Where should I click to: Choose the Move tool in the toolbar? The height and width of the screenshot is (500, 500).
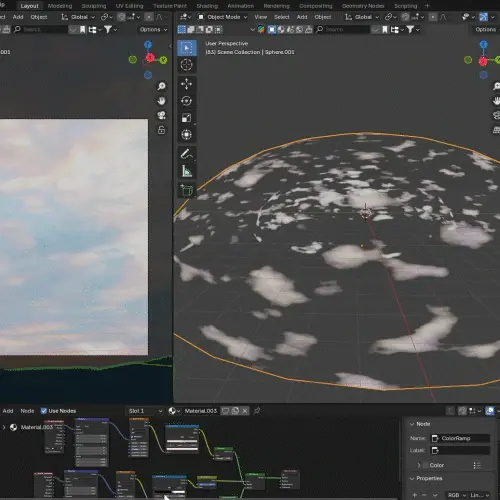pos(186,84)
